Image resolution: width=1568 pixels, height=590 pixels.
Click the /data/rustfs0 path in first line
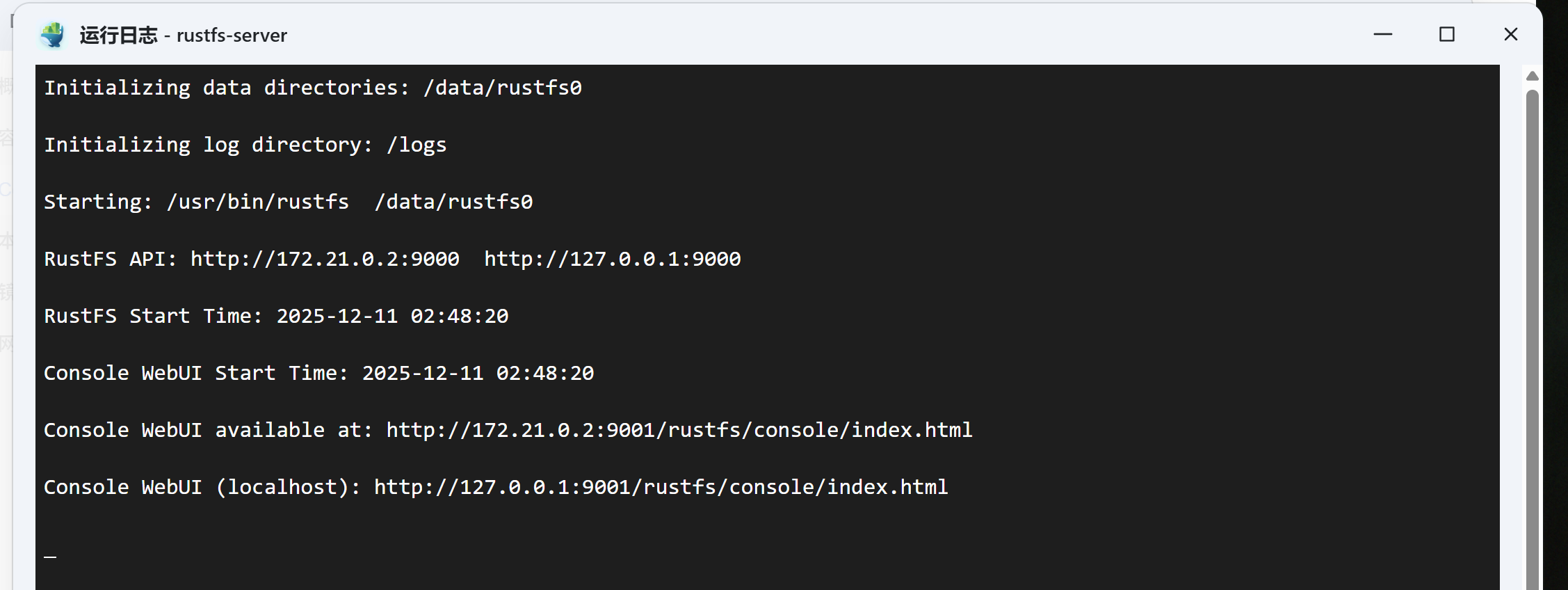pyautogui.click(x=502, y=88)
